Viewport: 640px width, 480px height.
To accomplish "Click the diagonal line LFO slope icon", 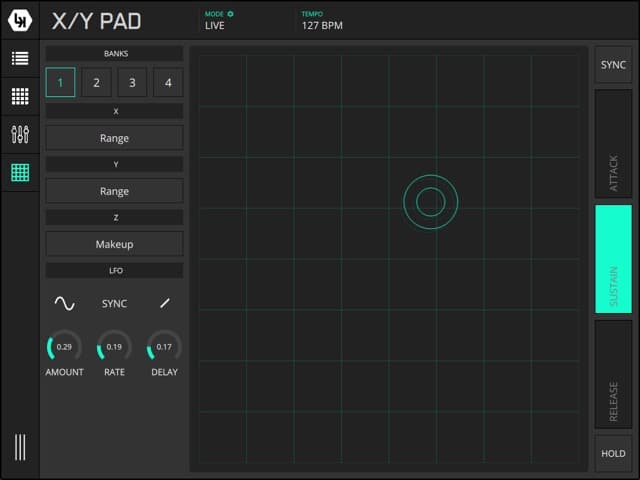I will click(165, 303).
